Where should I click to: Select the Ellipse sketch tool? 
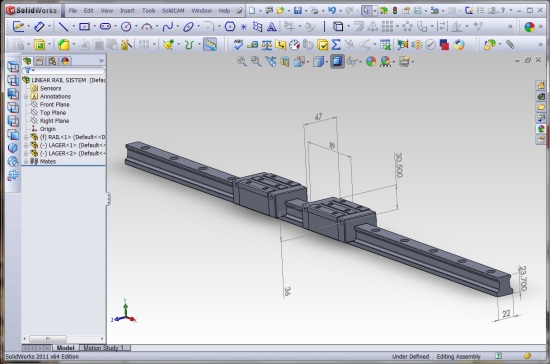tap(189, 27)
